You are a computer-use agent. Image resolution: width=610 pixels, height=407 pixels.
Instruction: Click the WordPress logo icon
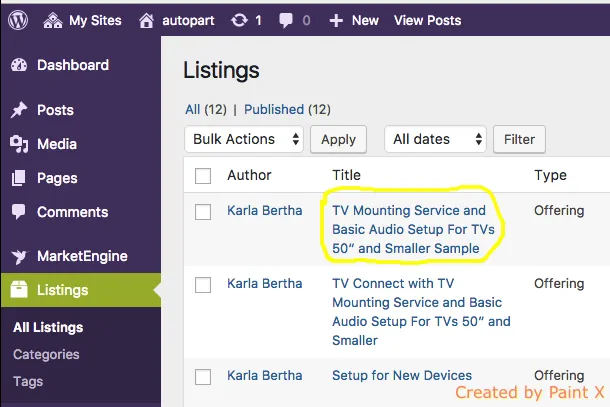tap(20, 20)
